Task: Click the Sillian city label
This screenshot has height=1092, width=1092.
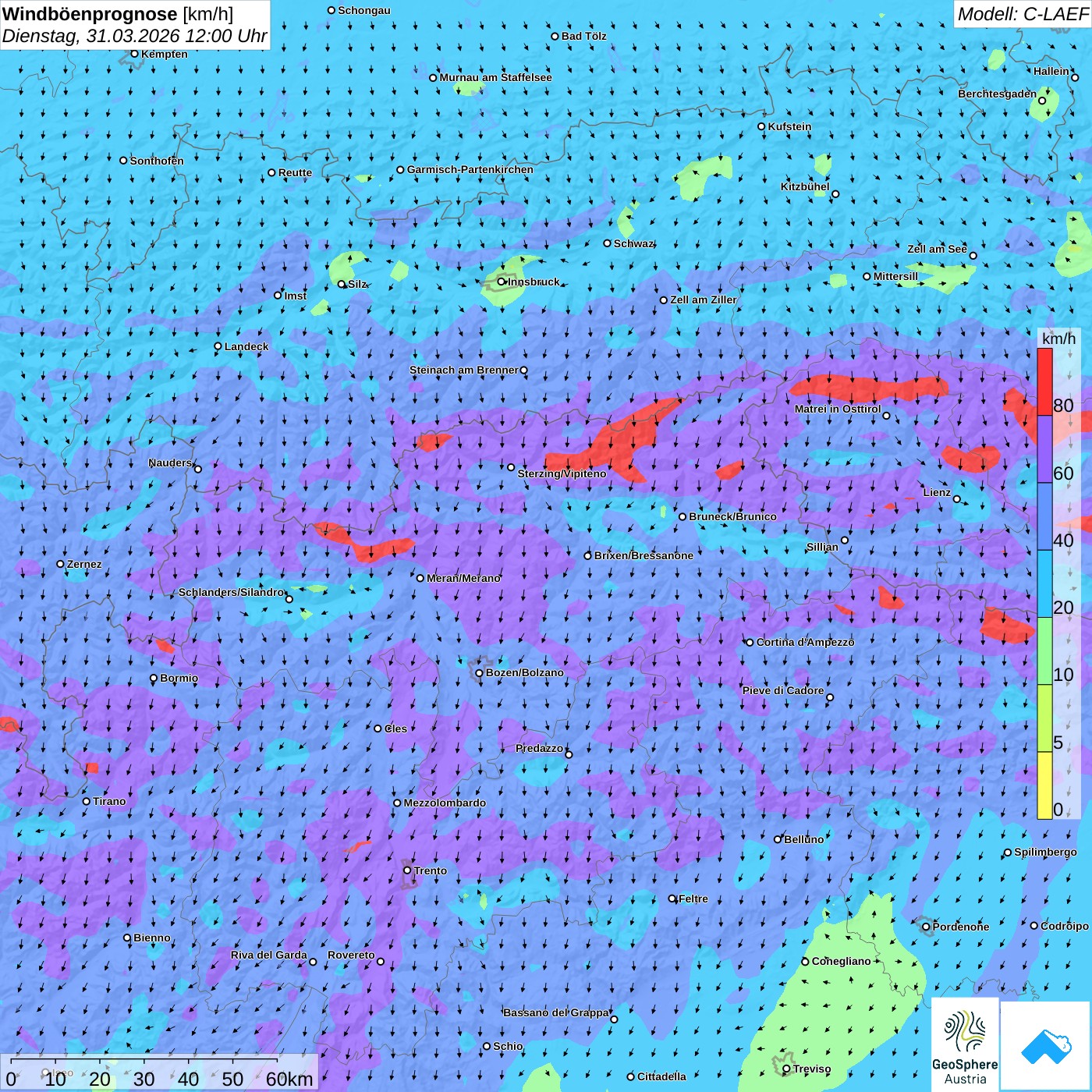Action: pos(822,547)
